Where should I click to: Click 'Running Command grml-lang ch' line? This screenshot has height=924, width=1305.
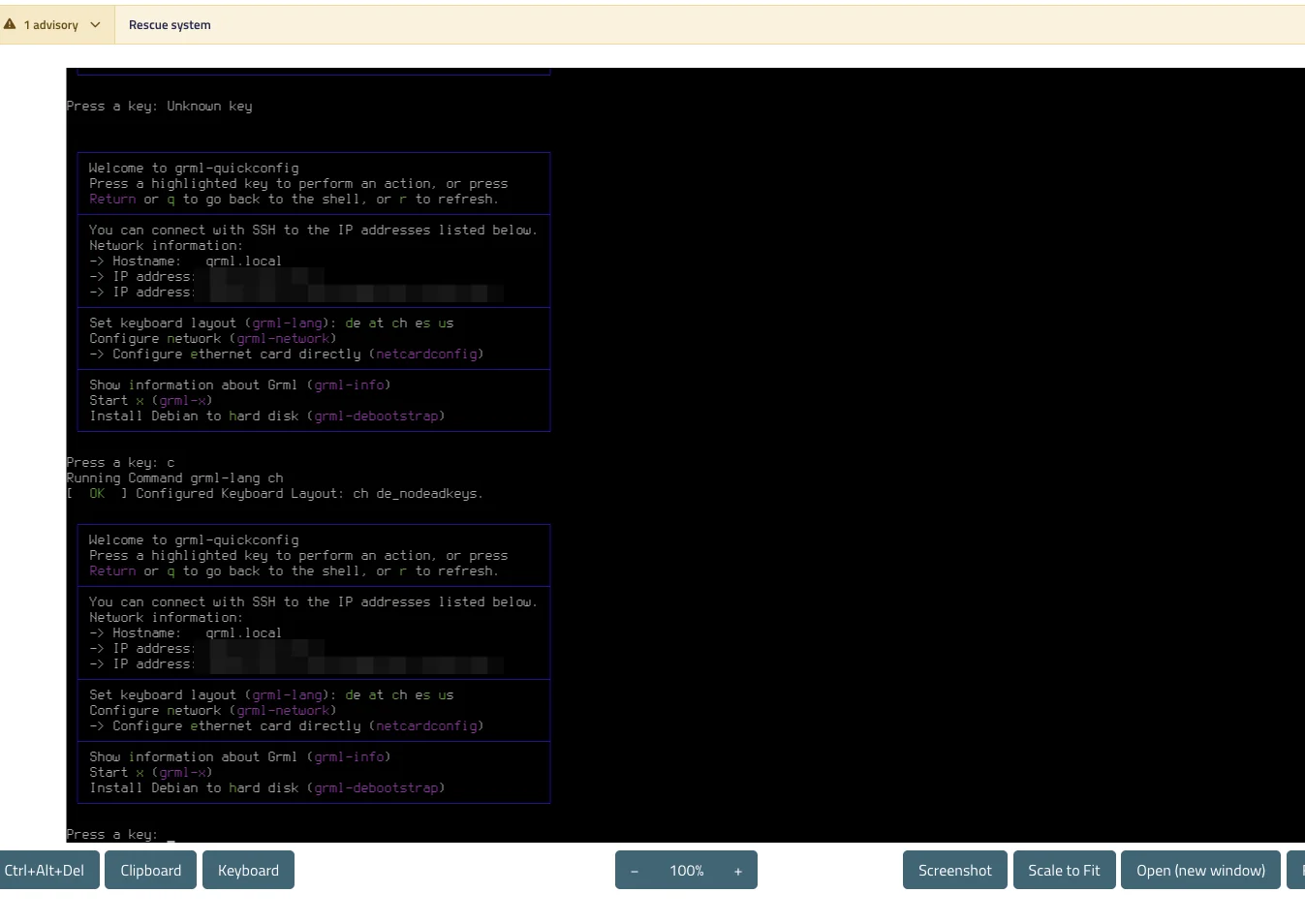click(174, 477)
